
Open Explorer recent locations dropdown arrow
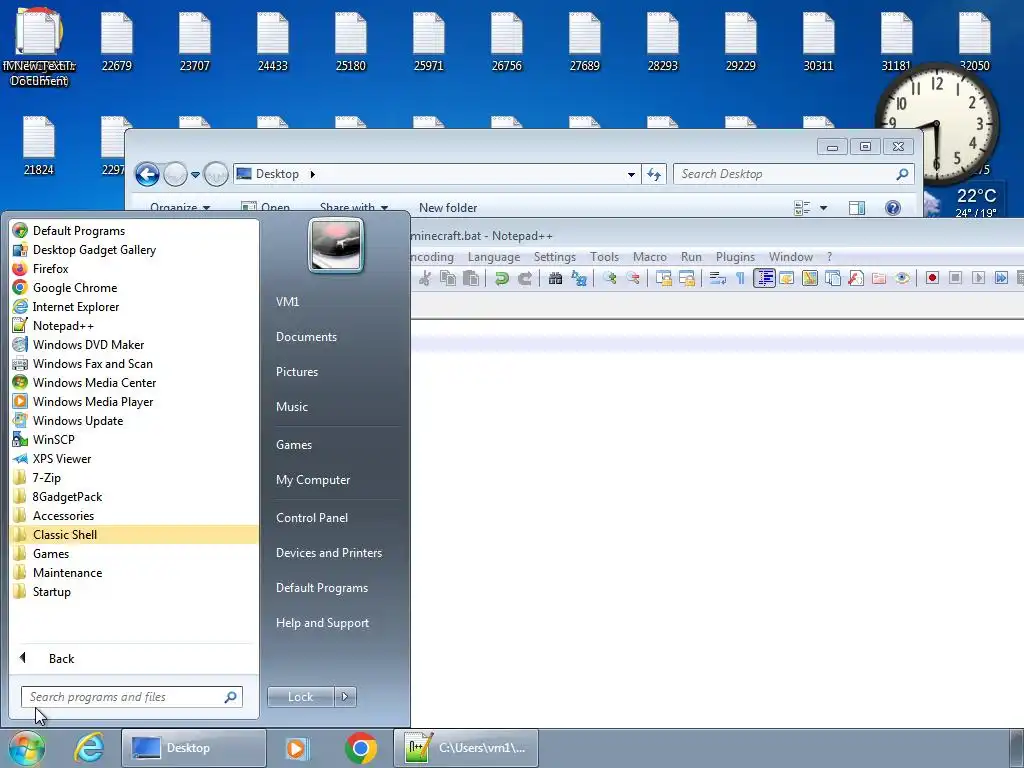pyautogui.click(x=195, y=174)
